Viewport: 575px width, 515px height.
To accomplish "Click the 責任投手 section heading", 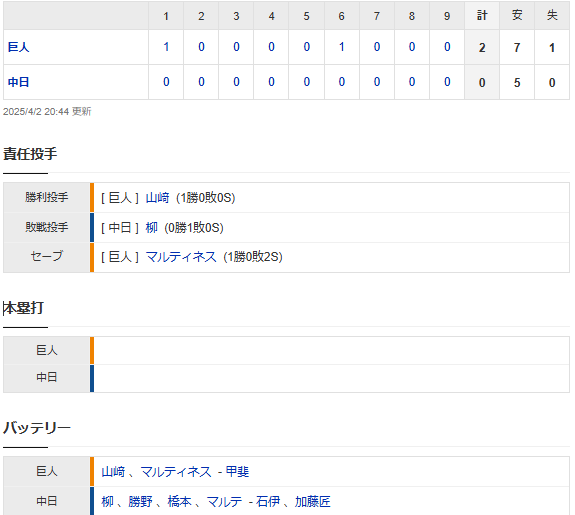I will (30, 154).
